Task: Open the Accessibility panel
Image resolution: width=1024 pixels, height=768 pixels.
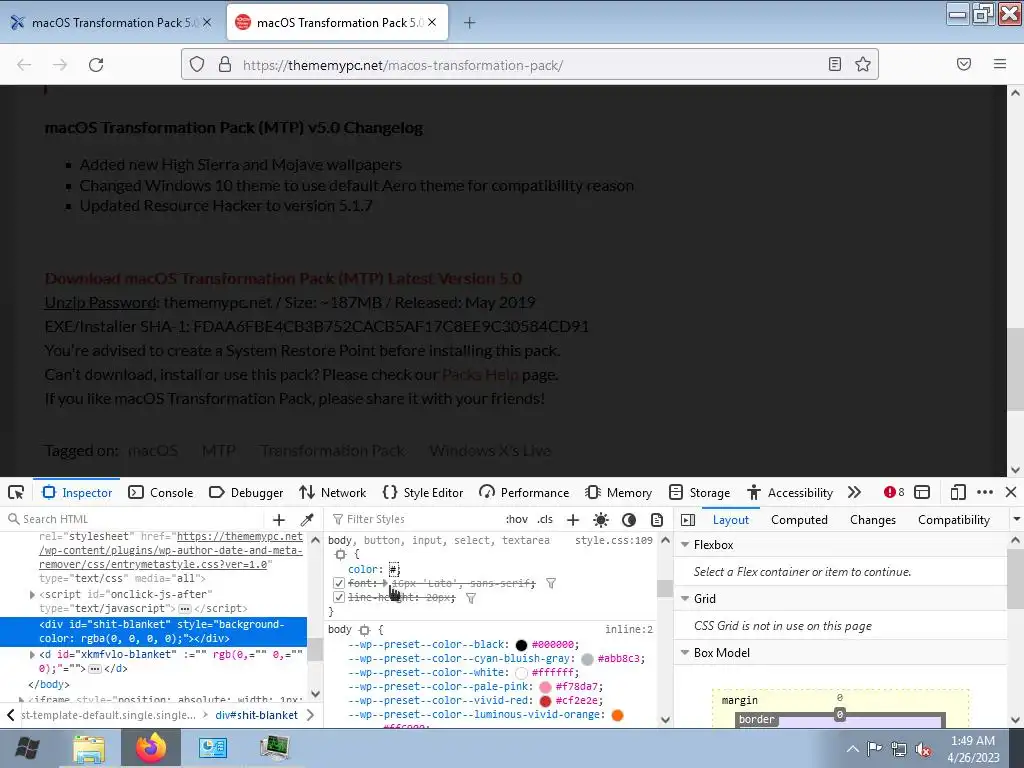Action: point(790,492)
